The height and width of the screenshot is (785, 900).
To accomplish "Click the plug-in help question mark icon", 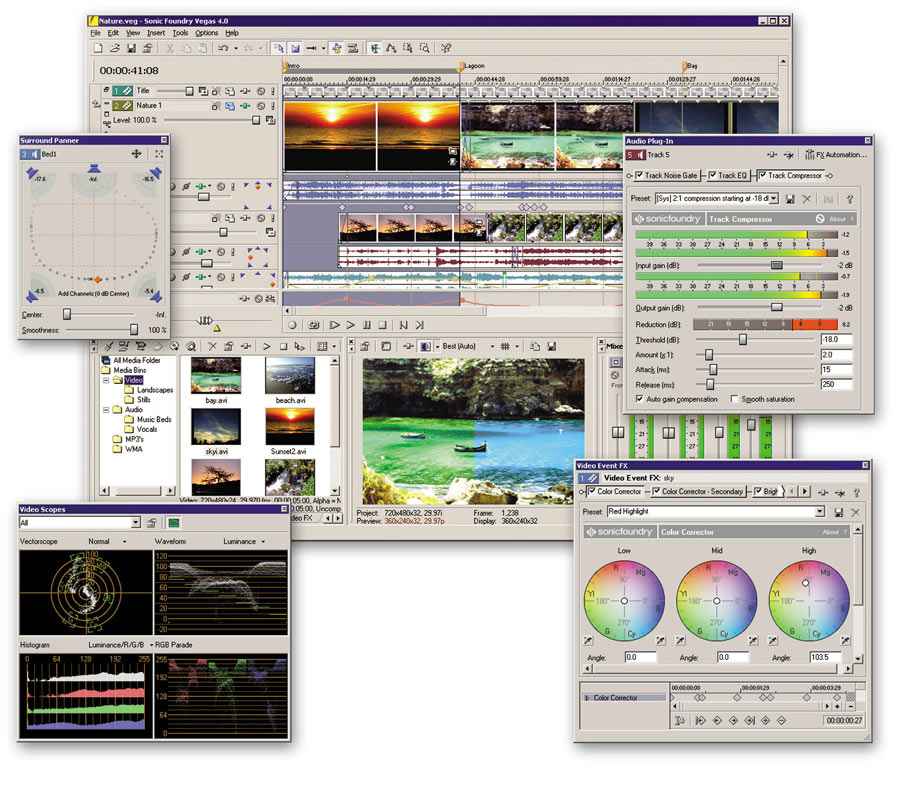I will coord(849,199).
